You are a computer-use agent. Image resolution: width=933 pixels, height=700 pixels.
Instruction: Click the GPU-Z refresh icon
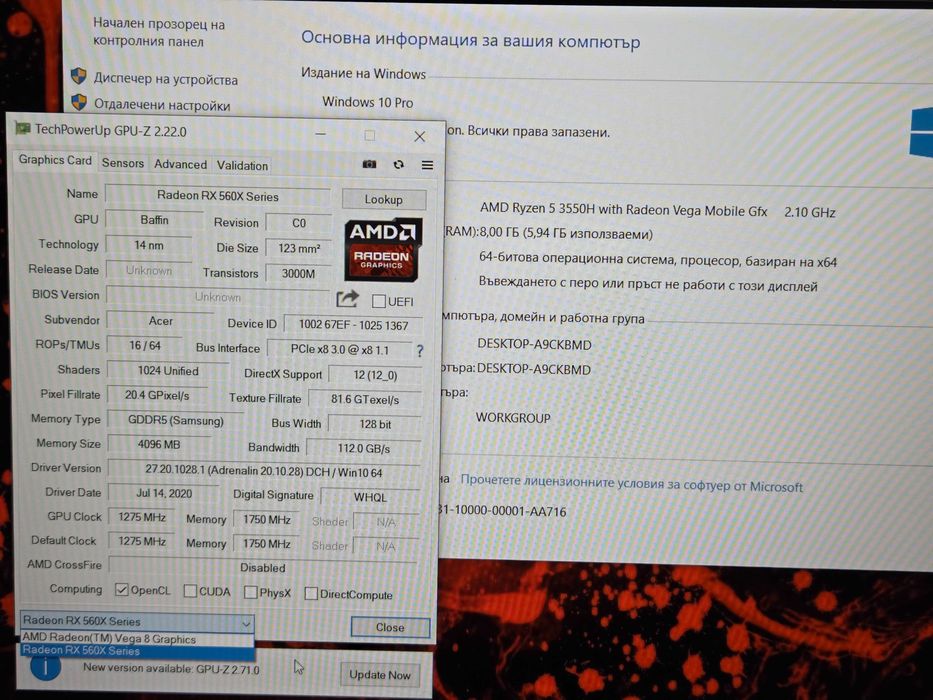pos(399,164)
